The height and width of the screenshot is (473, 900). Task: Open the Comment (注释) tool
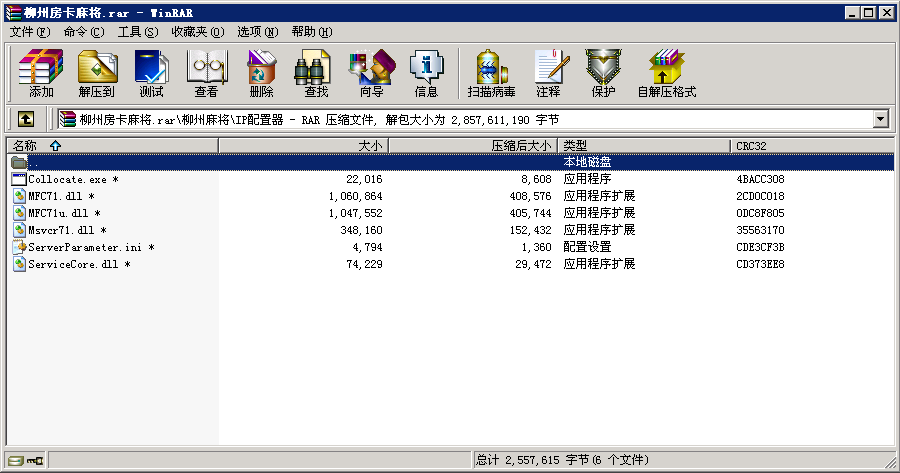[x=548, y=73]
